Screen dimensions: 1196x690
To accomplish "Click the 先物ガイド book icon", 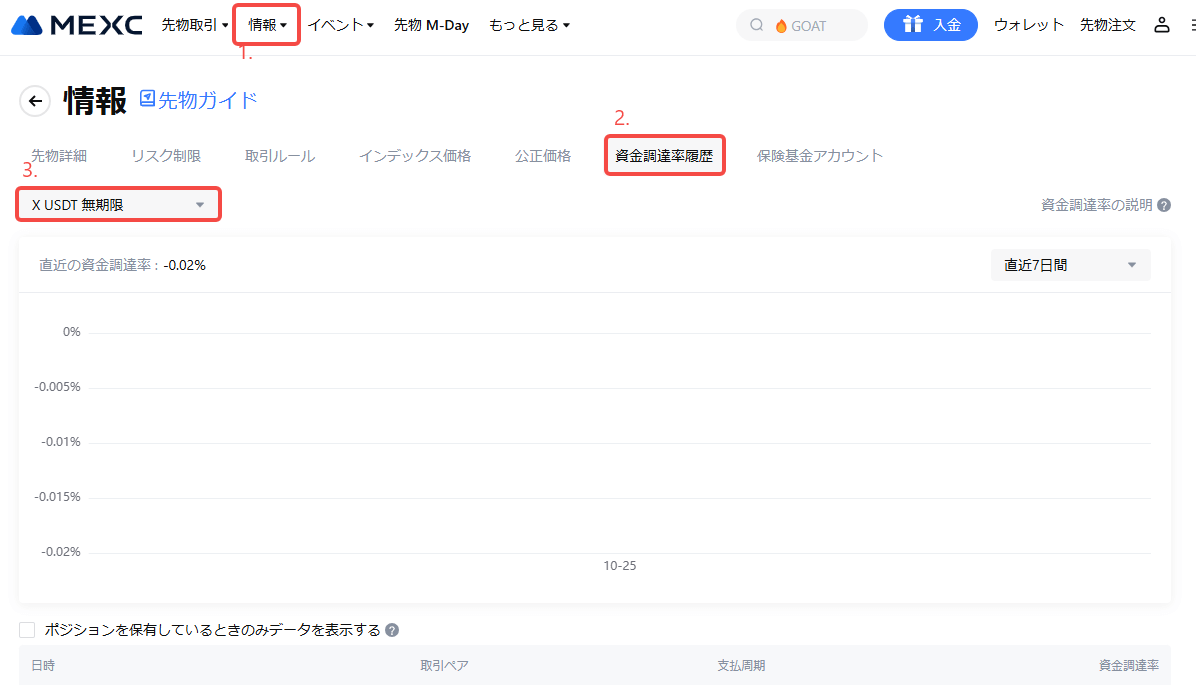I will (x=148, y=99).
